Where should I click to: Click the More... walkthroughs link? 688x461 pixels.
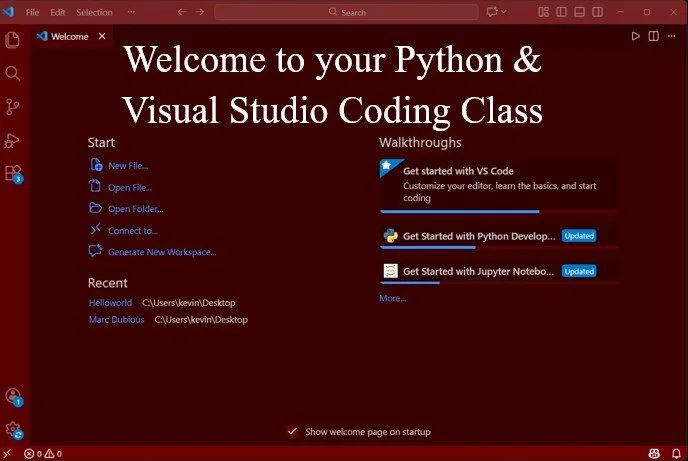tap(393, 298)
